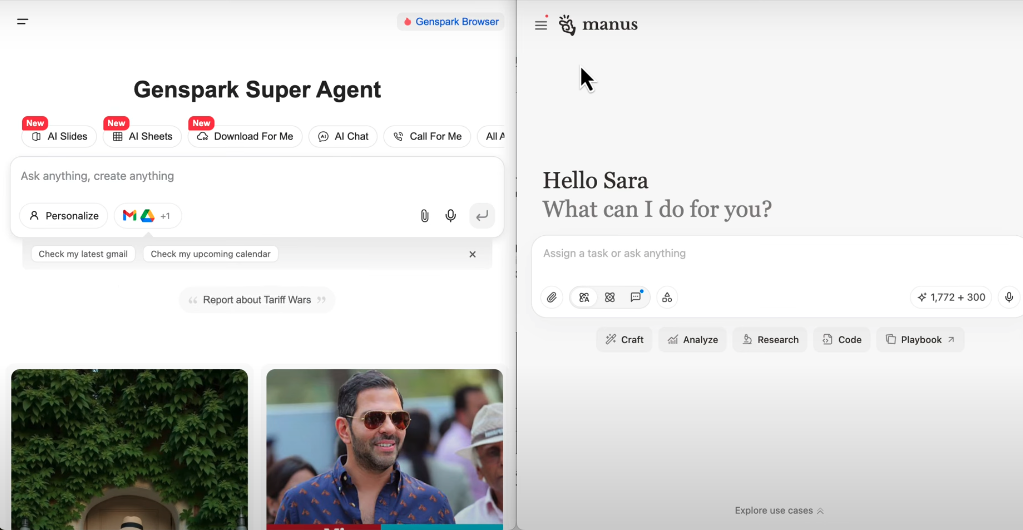This screenshot has height=530, width=1023.
Task: Choose the Code task category
Action: [842, 339]
